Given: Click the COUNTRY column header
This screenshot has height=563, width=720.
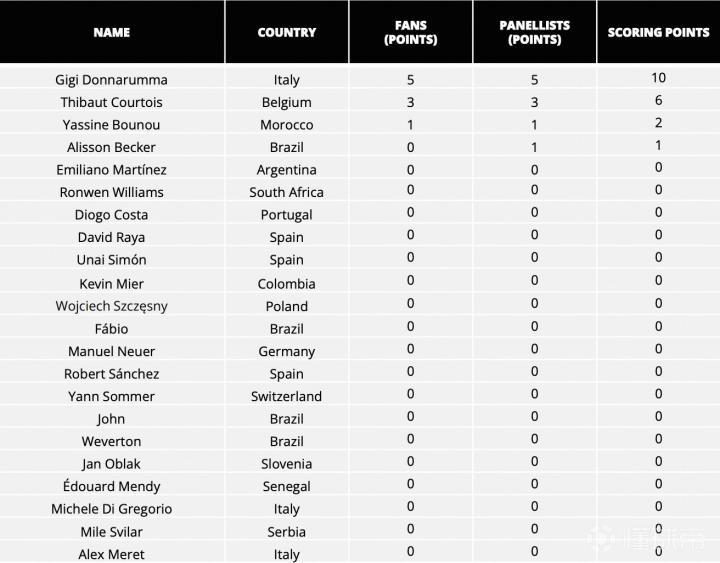Looking at the screenshot, I should (x=287, y=32).
